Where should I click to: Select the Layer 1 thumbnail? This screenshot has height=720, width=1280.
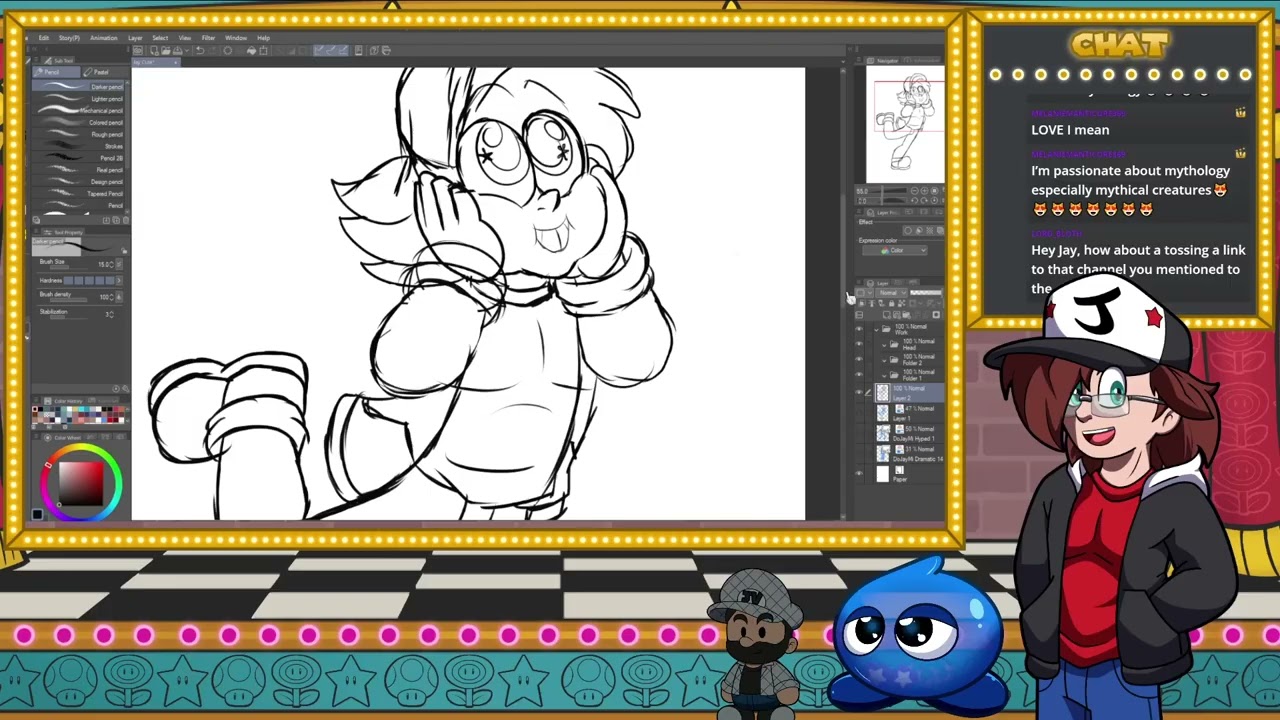[882, 413]
